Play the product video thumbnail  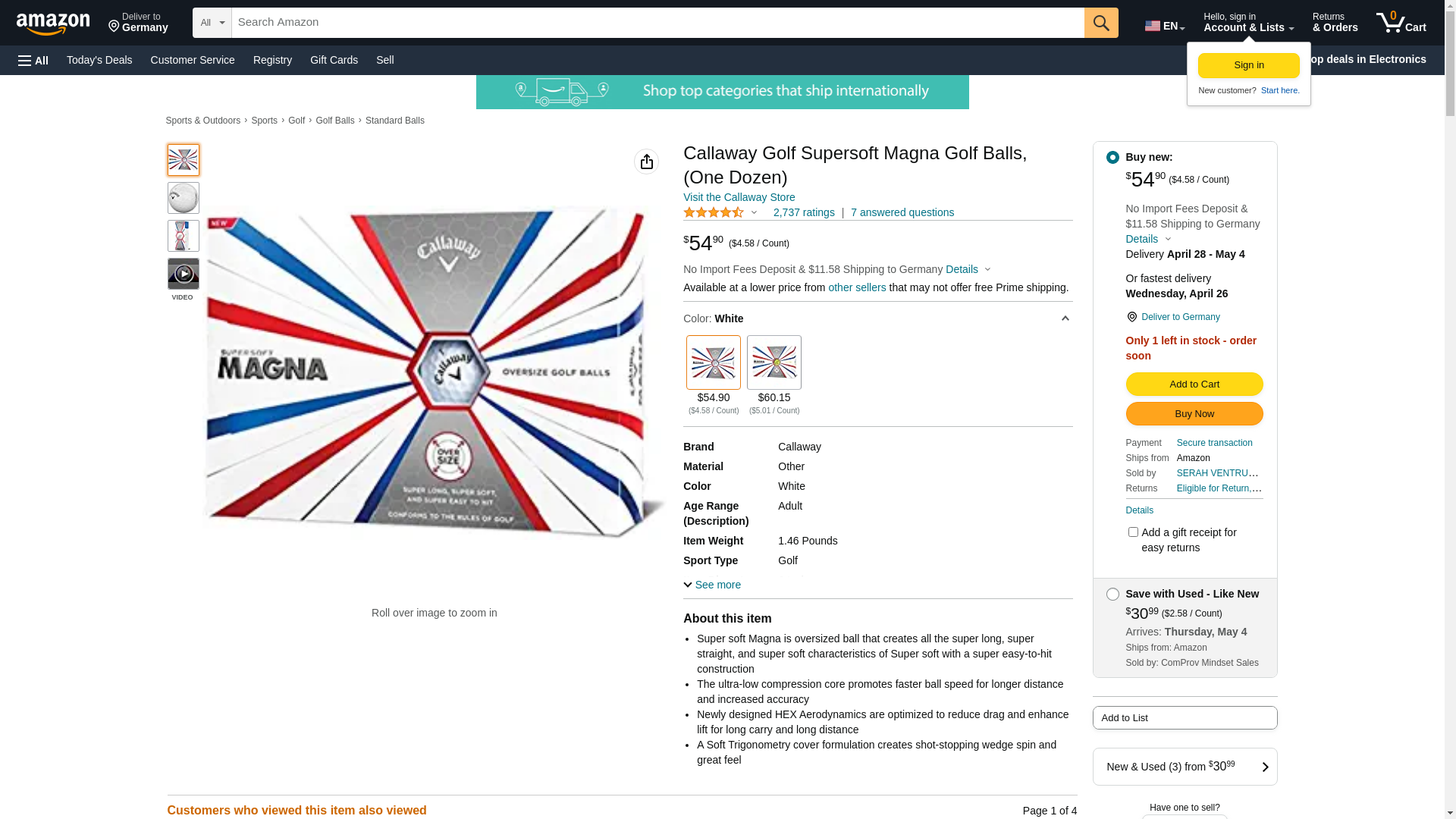[183, 274]
